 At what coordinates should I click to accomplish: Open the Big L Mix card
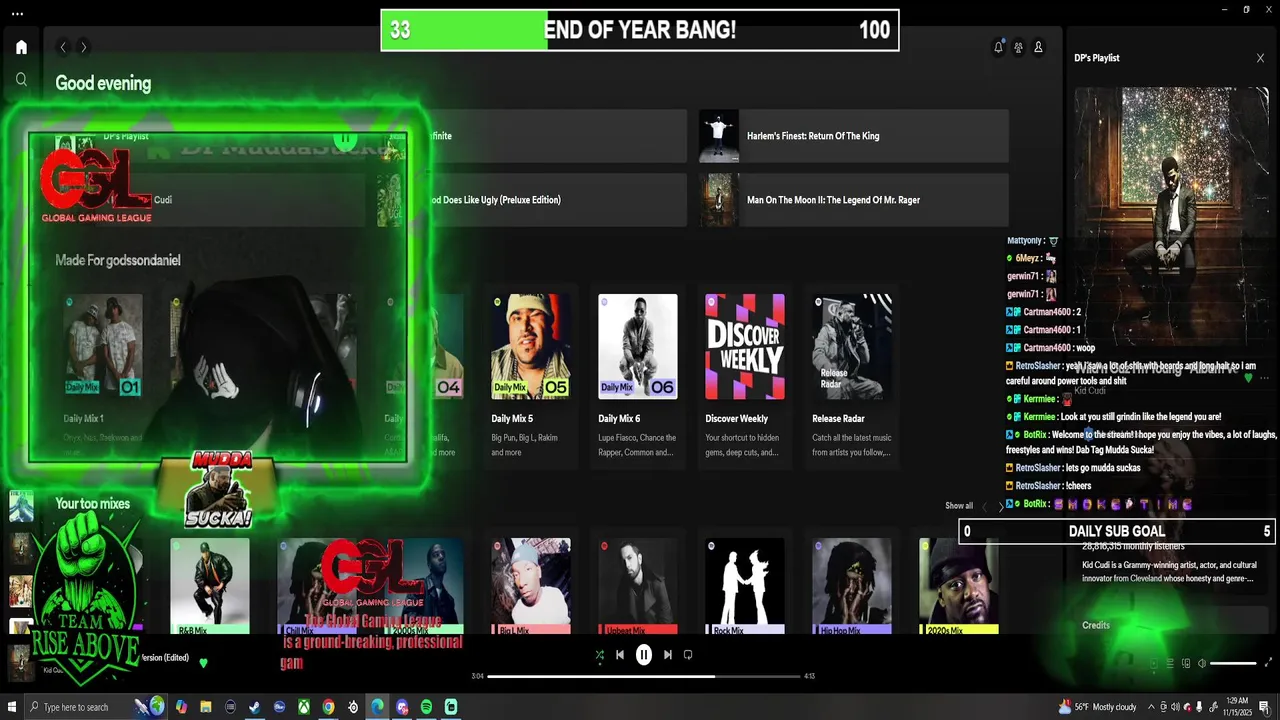[x=531, y=586]
